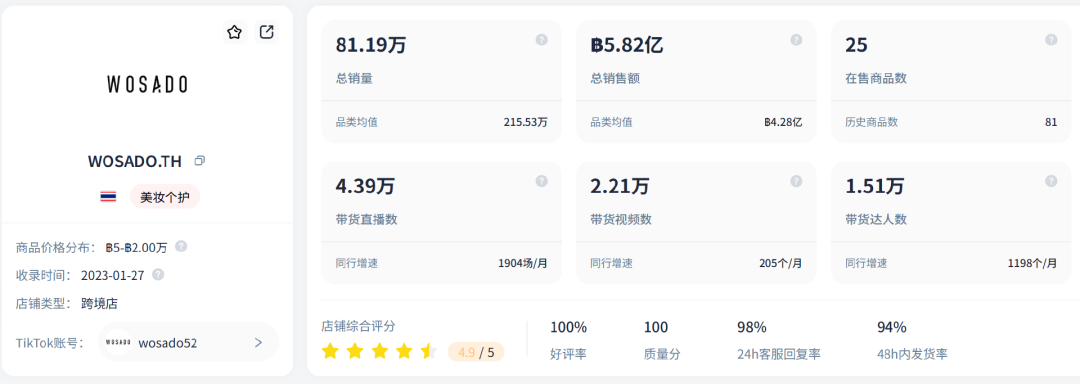Click the 总销量 label
Image resolution: width=1080 pixels, height=384 pixels.
(354, 78)
